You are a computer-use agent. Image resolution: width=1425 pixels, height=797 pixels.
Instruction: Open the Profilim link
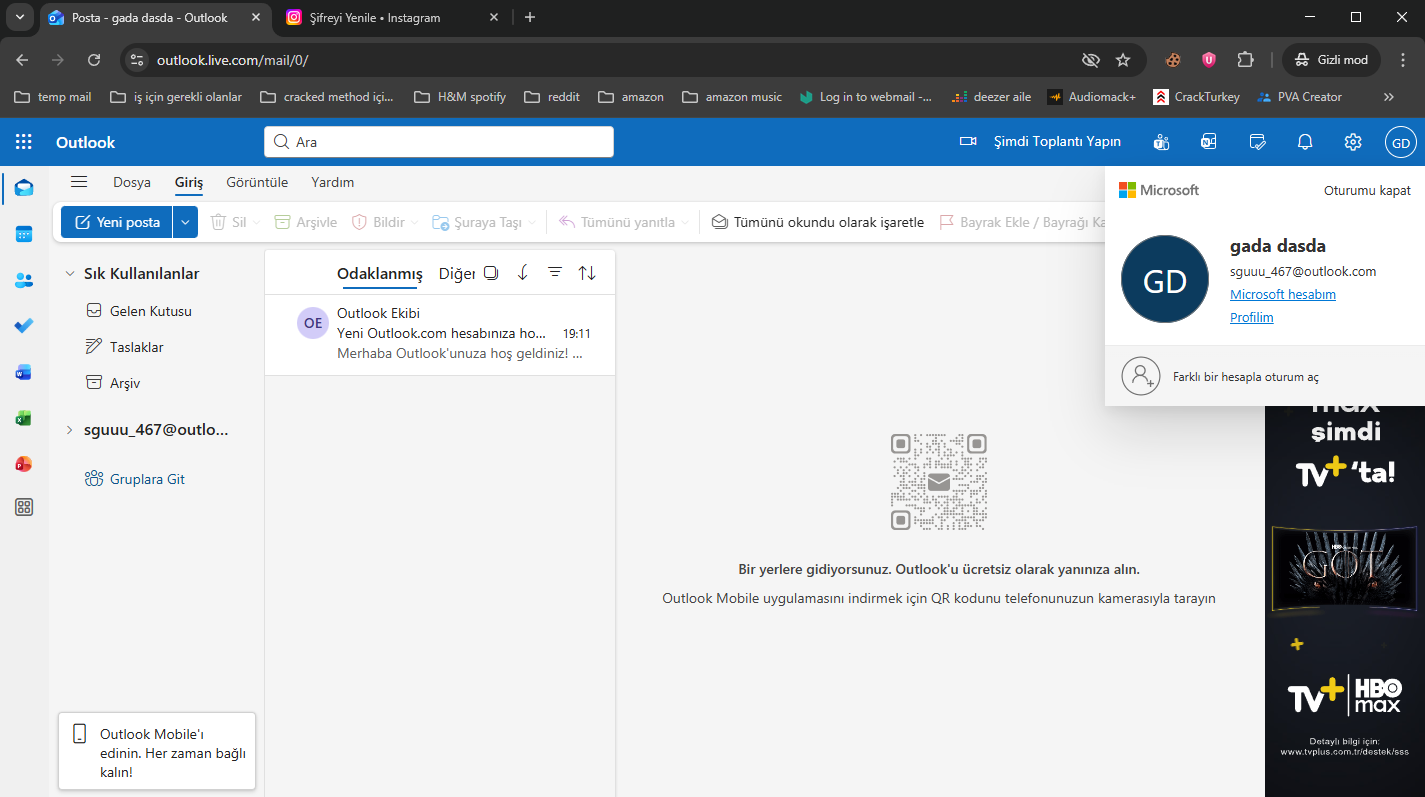pyautogui.click(x=1252, y=317)
